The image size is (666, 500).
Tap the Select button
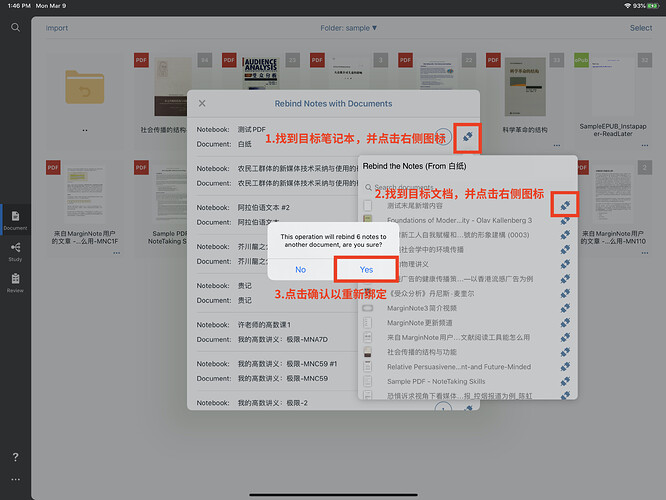(x=641, y=28)
